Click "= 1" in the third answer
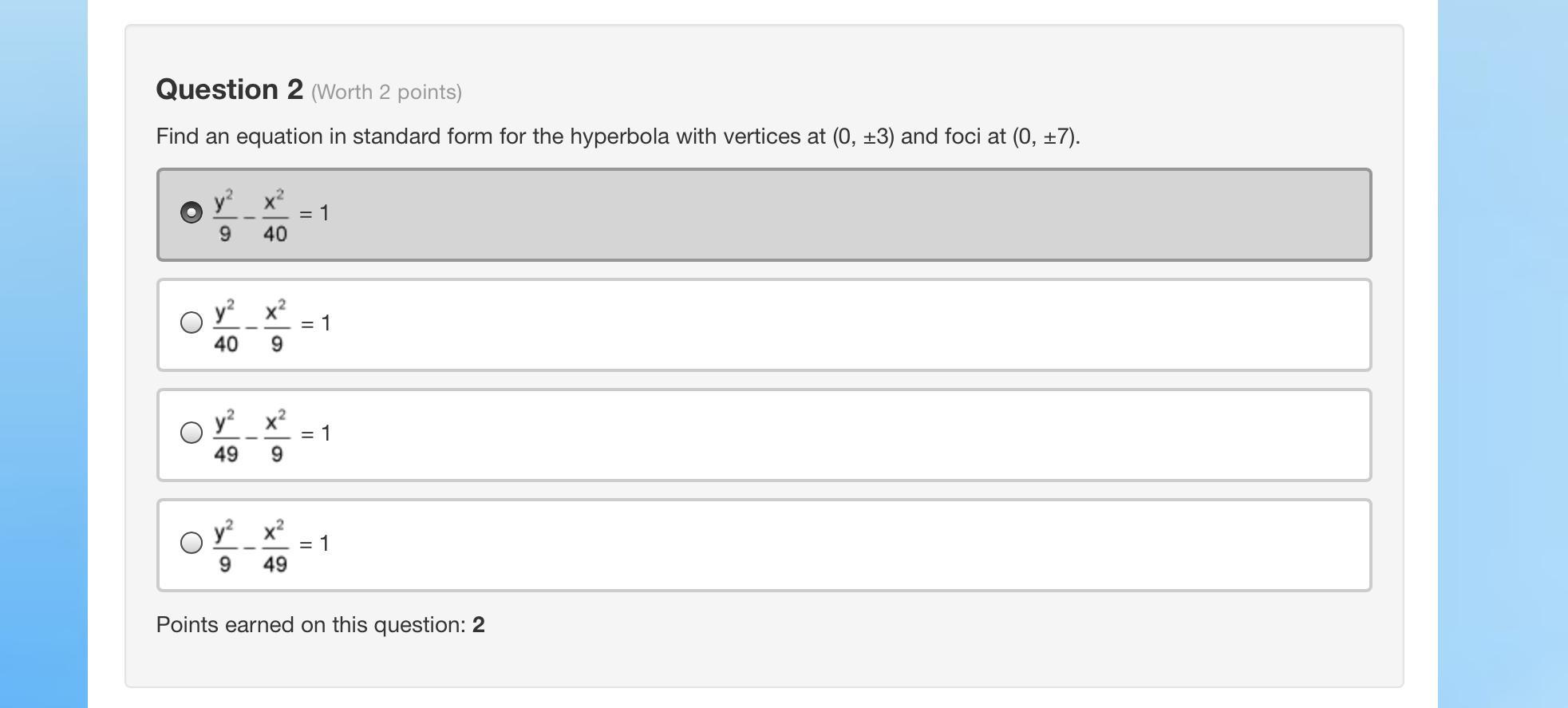 [316, 433]
